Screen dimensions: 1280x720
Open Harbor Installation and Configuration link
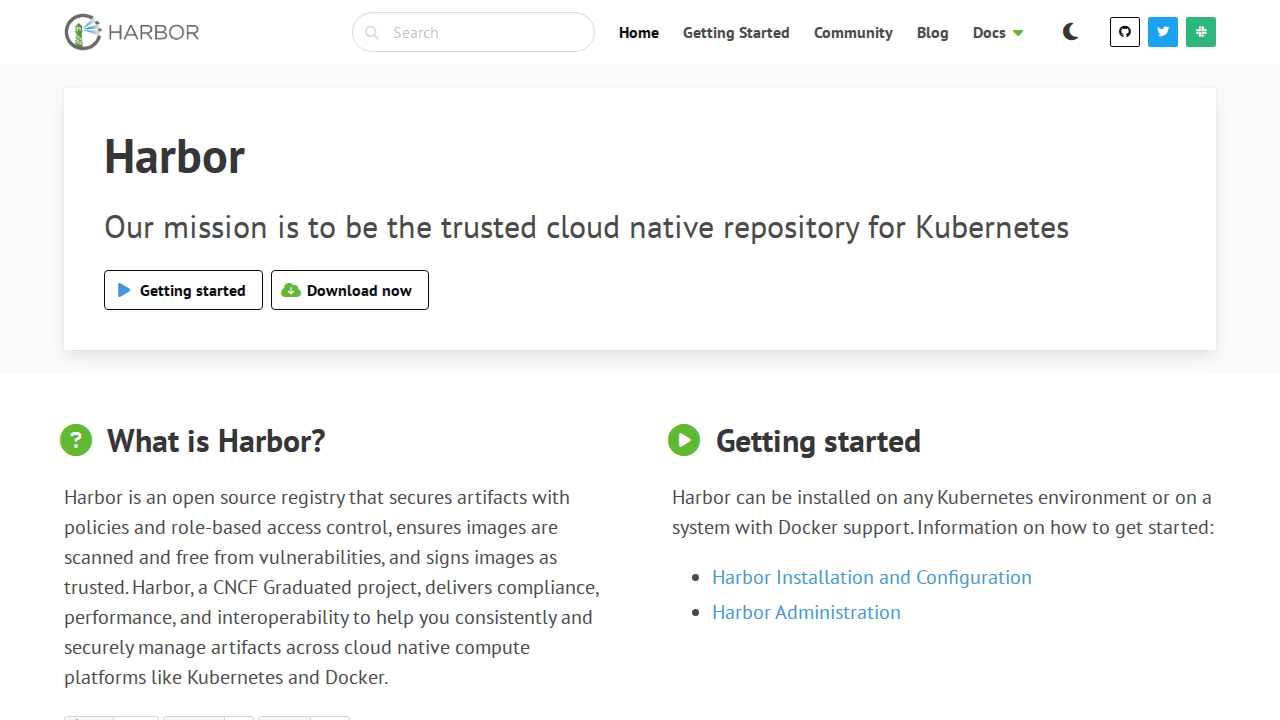click(871, 577)
